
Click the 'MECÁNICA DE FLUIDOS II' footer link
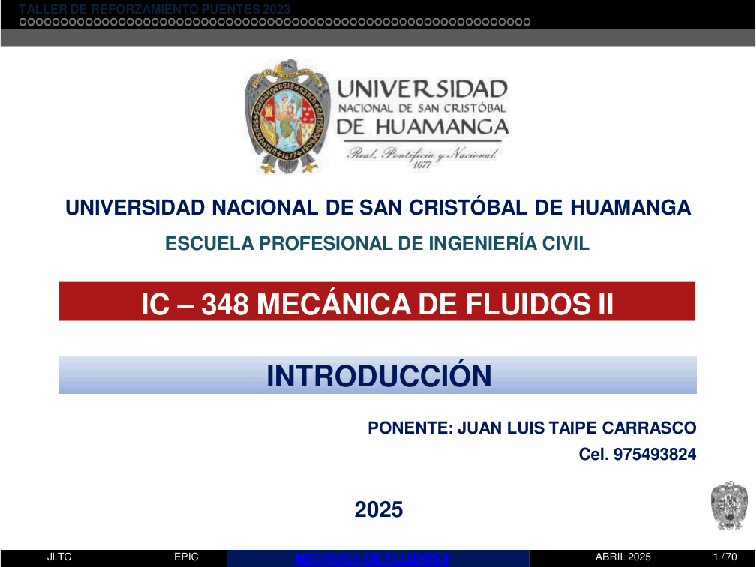[x=372, y=559]
